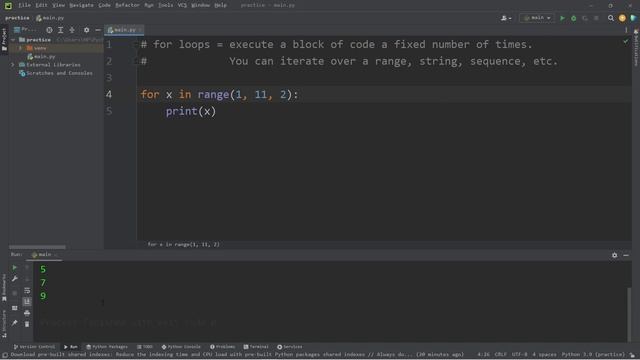This screenshot has width=640, height=360.
Task: Expand External Libraries node
Action: pos(13,65)
